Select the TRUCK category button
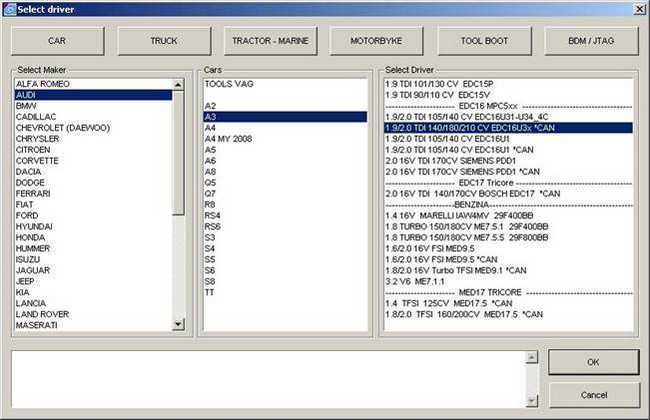The width and height of the screenshot is (650, 420). pyautogui.click(x=163, y=40)
